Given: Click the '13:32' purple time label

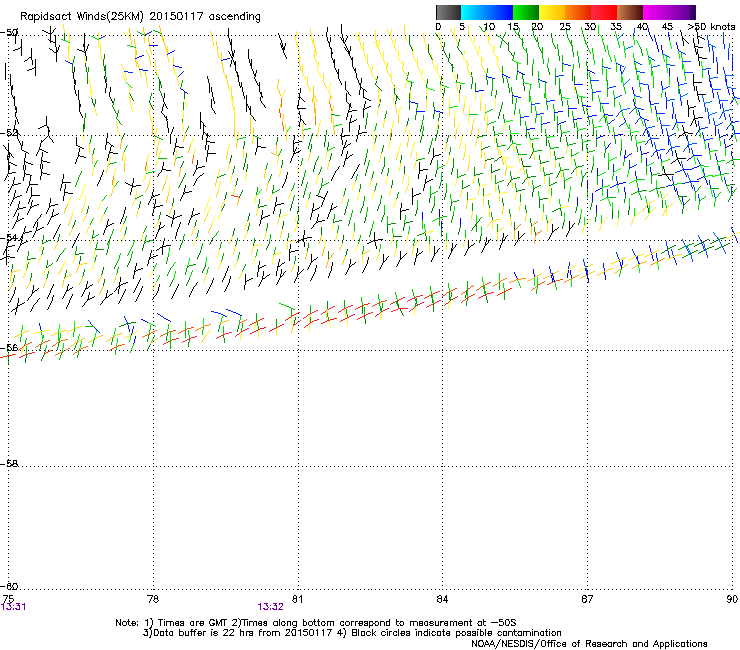Looking at the screenshot, I should point(270,607).
